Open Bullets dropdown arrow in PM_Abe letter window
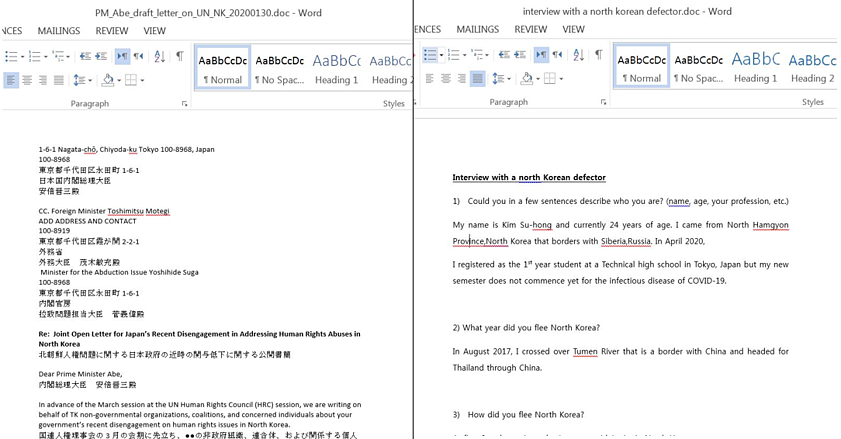 click(23, 57)
